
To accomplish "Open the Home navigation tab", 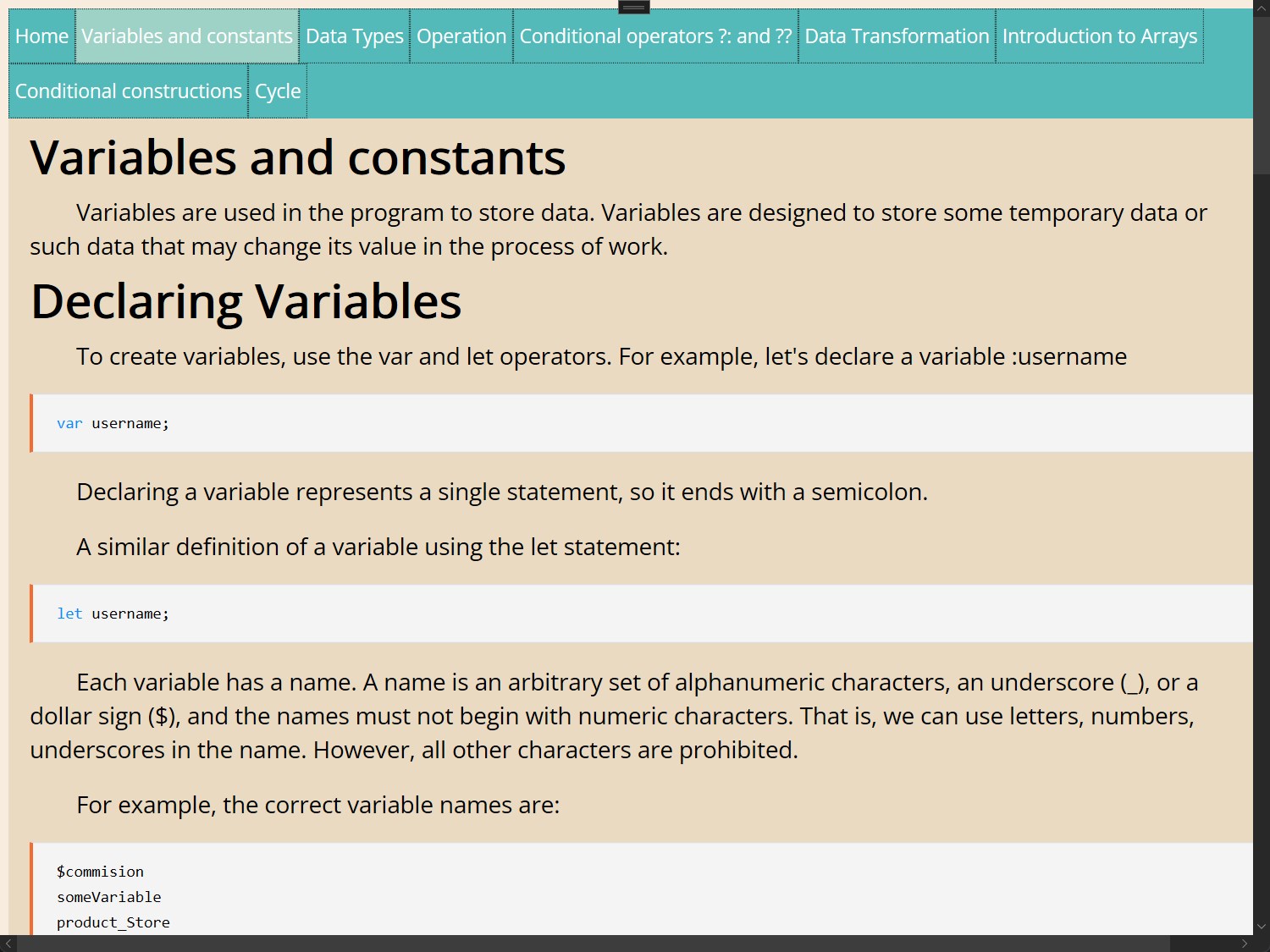I will [x=41, y=36].
